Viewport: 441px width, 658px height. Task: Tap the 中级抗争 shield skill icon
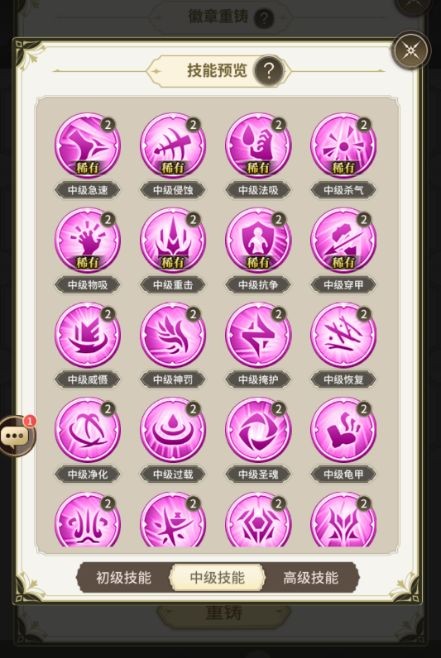(258, 241)
